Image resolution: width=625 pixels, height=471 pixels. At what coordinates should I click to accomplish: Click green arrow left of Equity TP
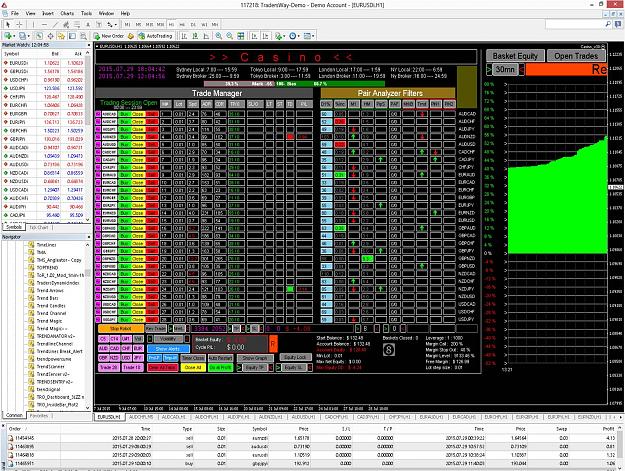pyautogui.click(x=239, y=367)
